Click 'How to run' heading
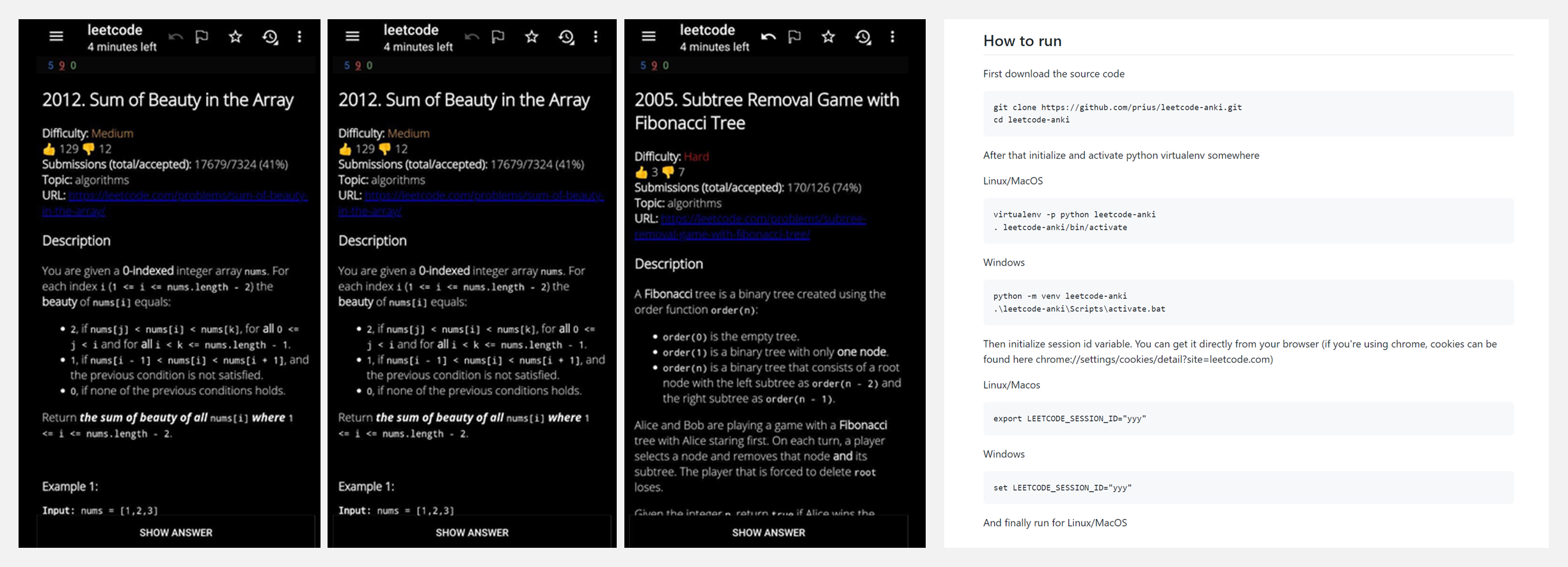1568x567 pixels. [x=1022, y=41]
